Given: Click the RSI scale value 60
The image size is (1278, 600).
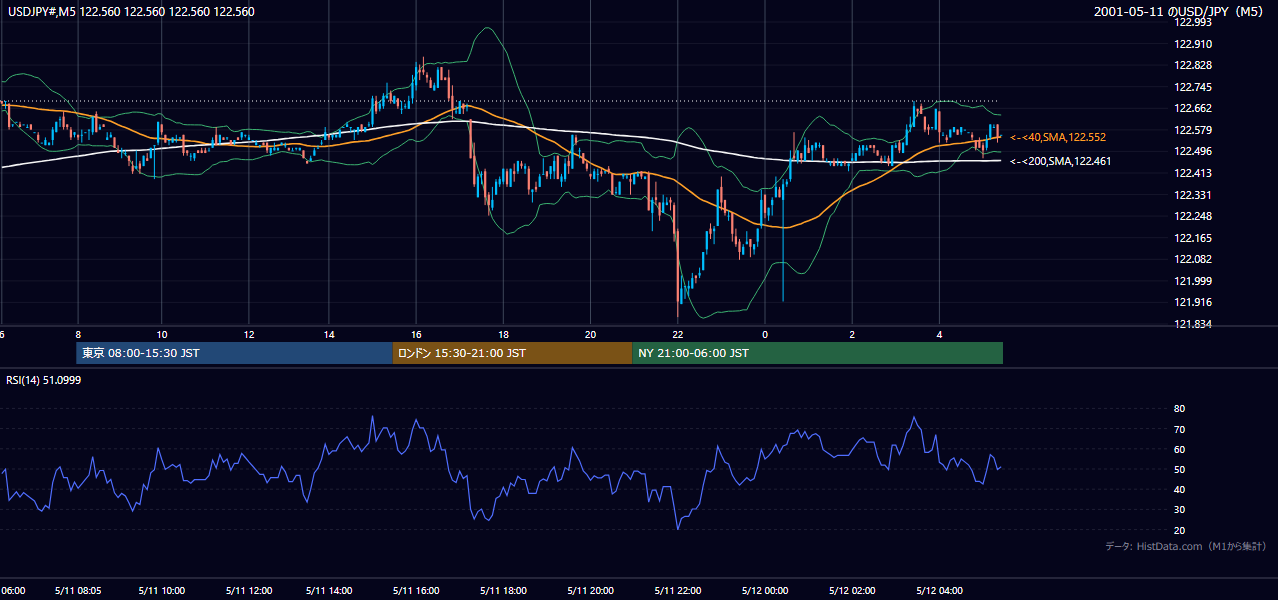Looking at the screenshot, I should tap(1180, 449).
